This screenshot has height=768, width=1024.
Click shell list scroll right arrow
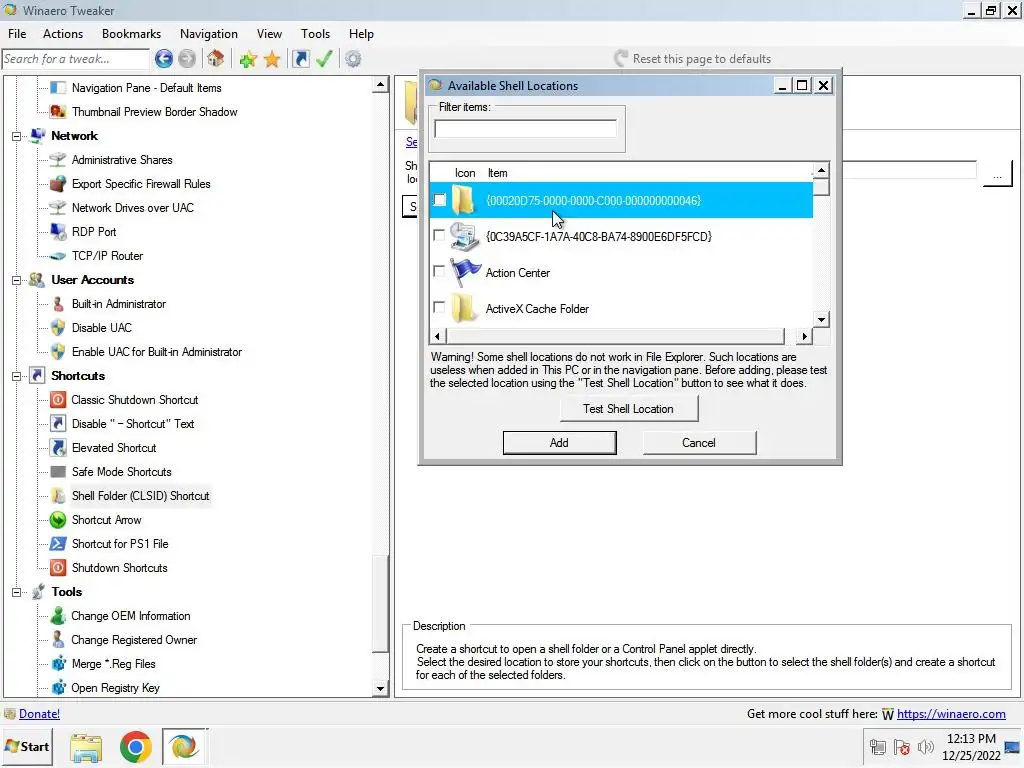pyautogui.click(x=804, y=336)
